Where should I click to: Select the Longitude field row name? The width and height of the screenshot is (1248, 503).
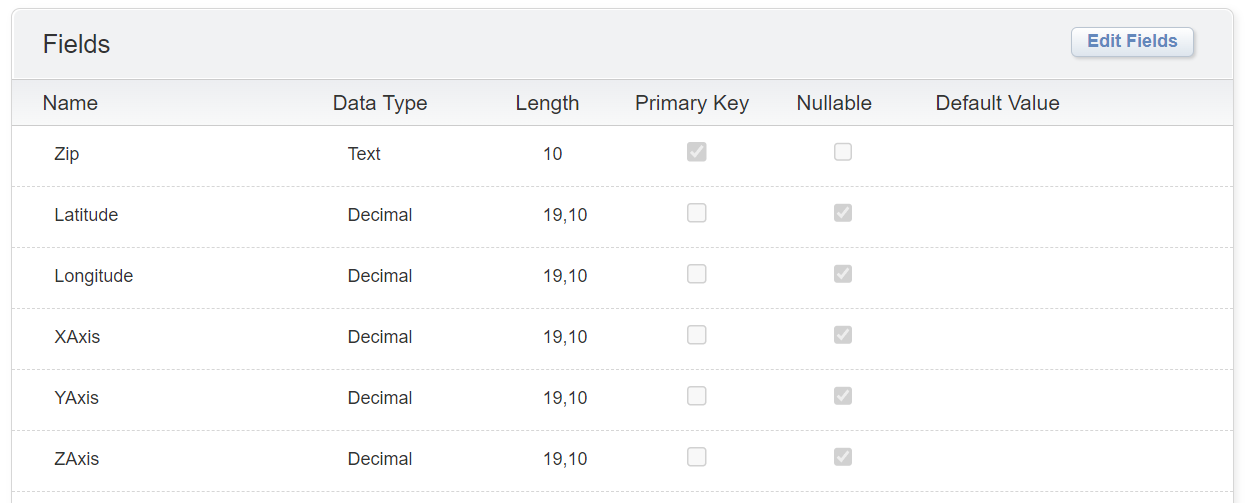click(x=93, y=276)
